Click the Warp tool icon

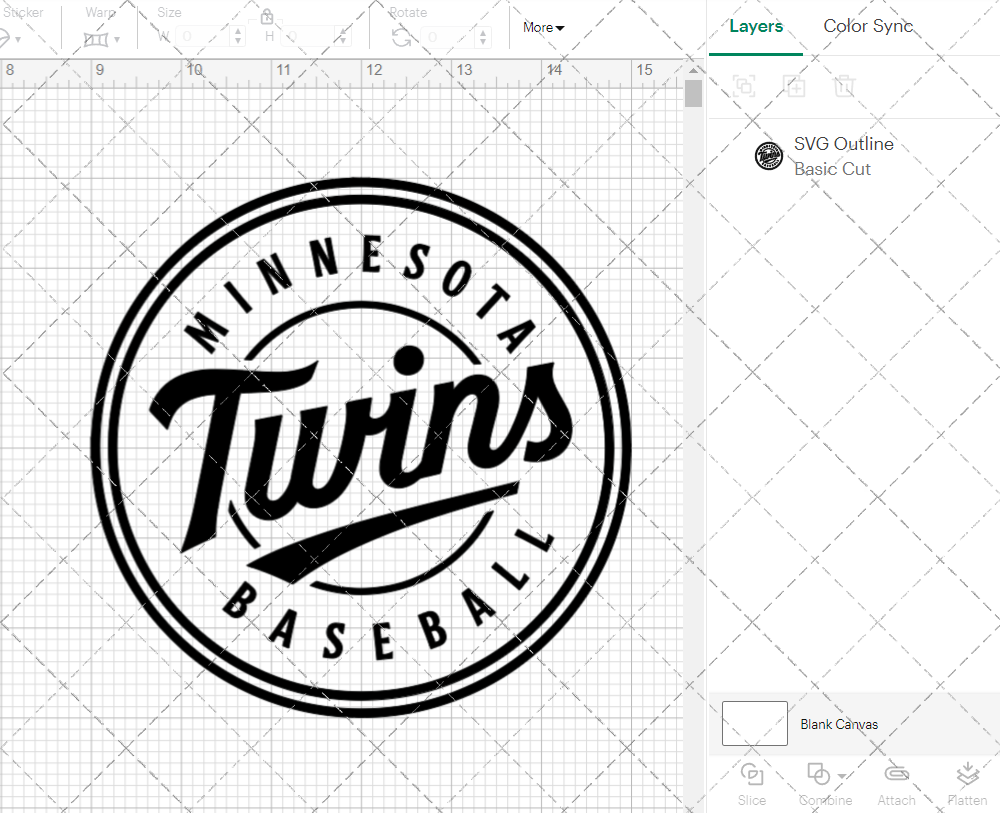(96, 39)
